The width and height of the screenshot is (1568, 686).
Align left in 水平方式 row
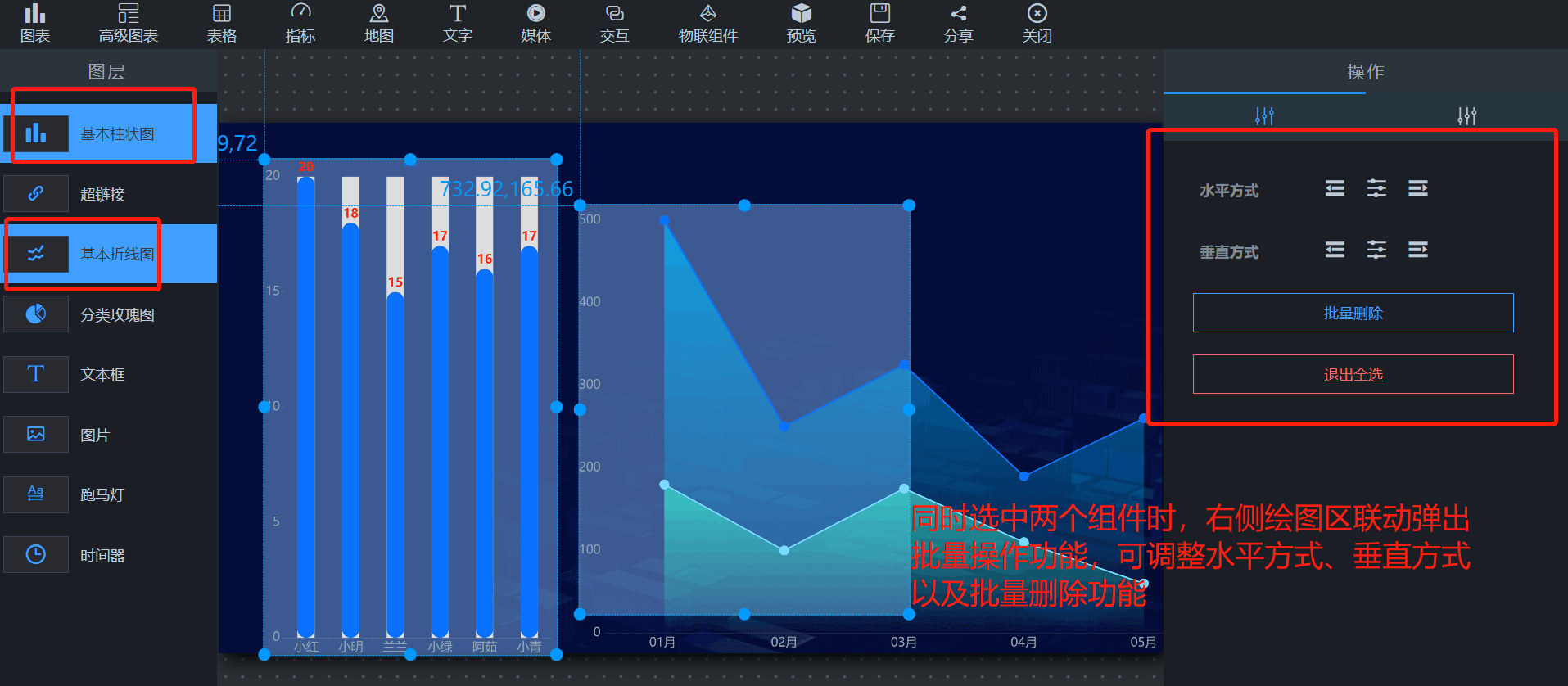pos(1335,189)
